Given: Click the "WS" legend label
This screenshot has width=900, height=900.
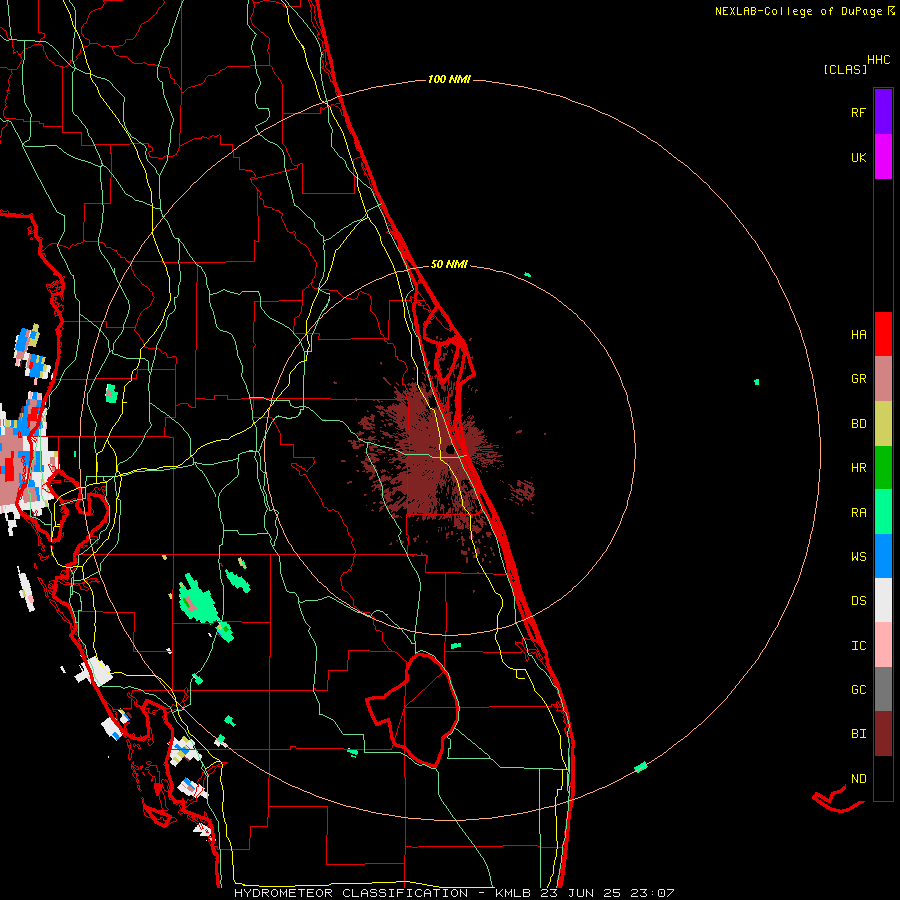Looking at the screenshot, I should [858, 557].
